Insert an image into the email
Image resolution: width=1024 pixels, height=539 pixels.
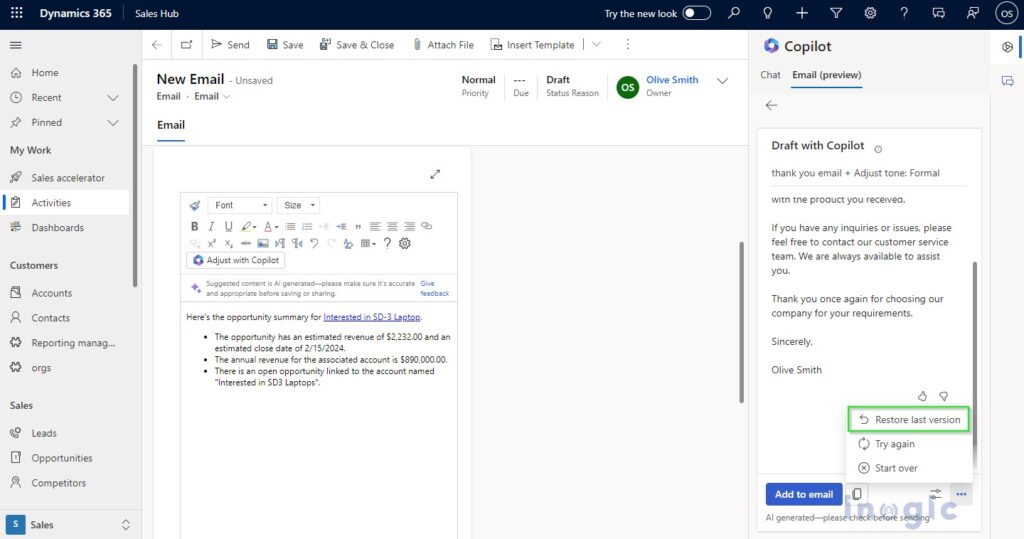click(263, 244)
